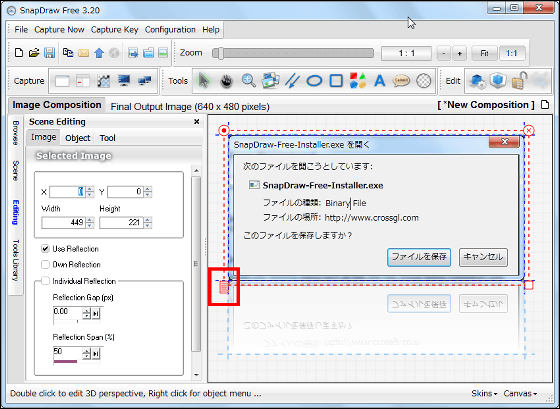Click the Scene Editing panel vertical scrollbar
Screen dimensions: 560x409
[x=196, y=272]
